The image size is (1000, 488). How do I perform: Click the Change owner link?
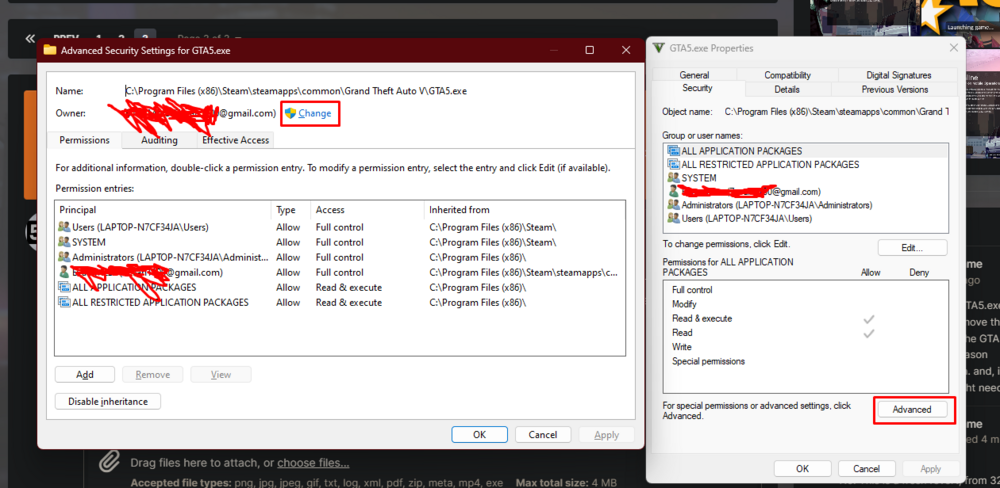tap(314, 114)
